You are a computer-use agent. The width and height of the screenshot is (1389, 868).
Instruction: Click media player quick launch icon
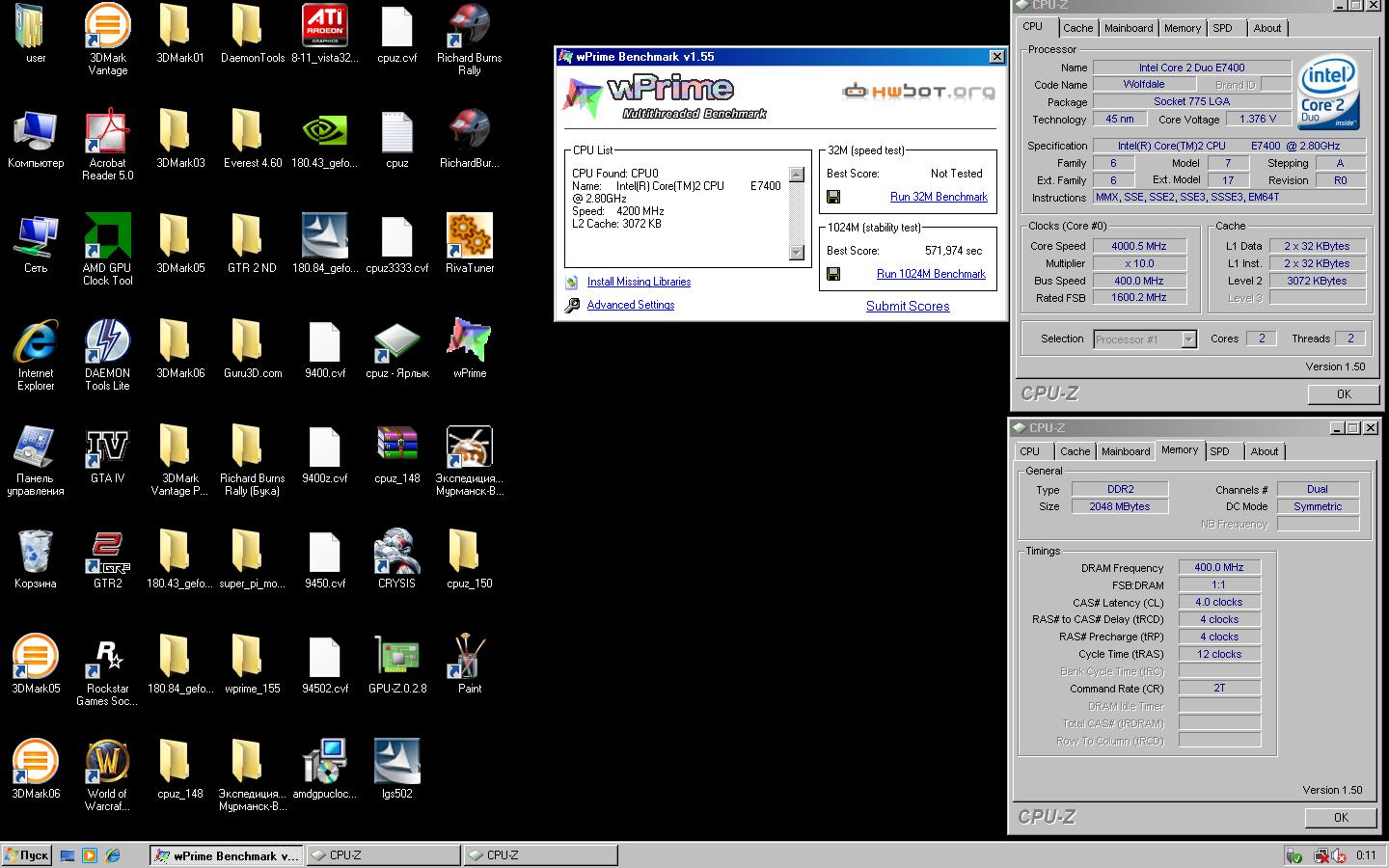90,855
